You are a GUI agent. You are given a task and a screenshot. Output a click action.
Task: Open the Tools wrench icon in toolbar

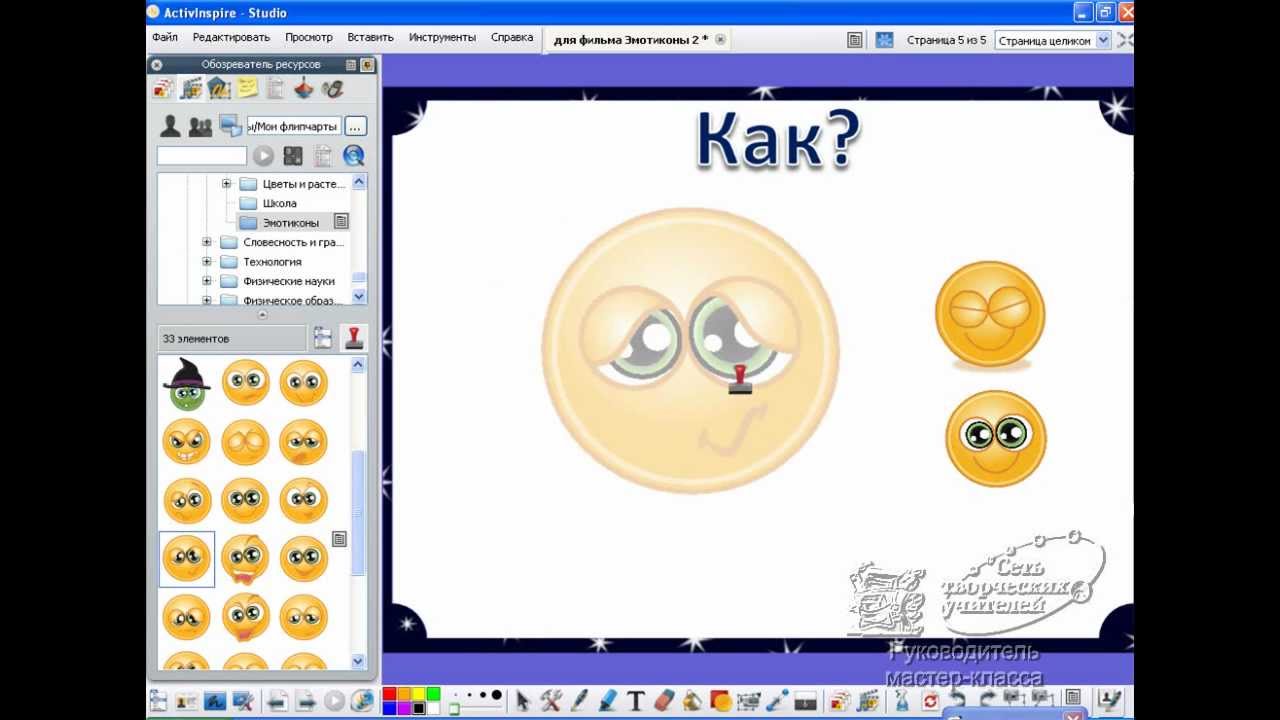(551, 701)
